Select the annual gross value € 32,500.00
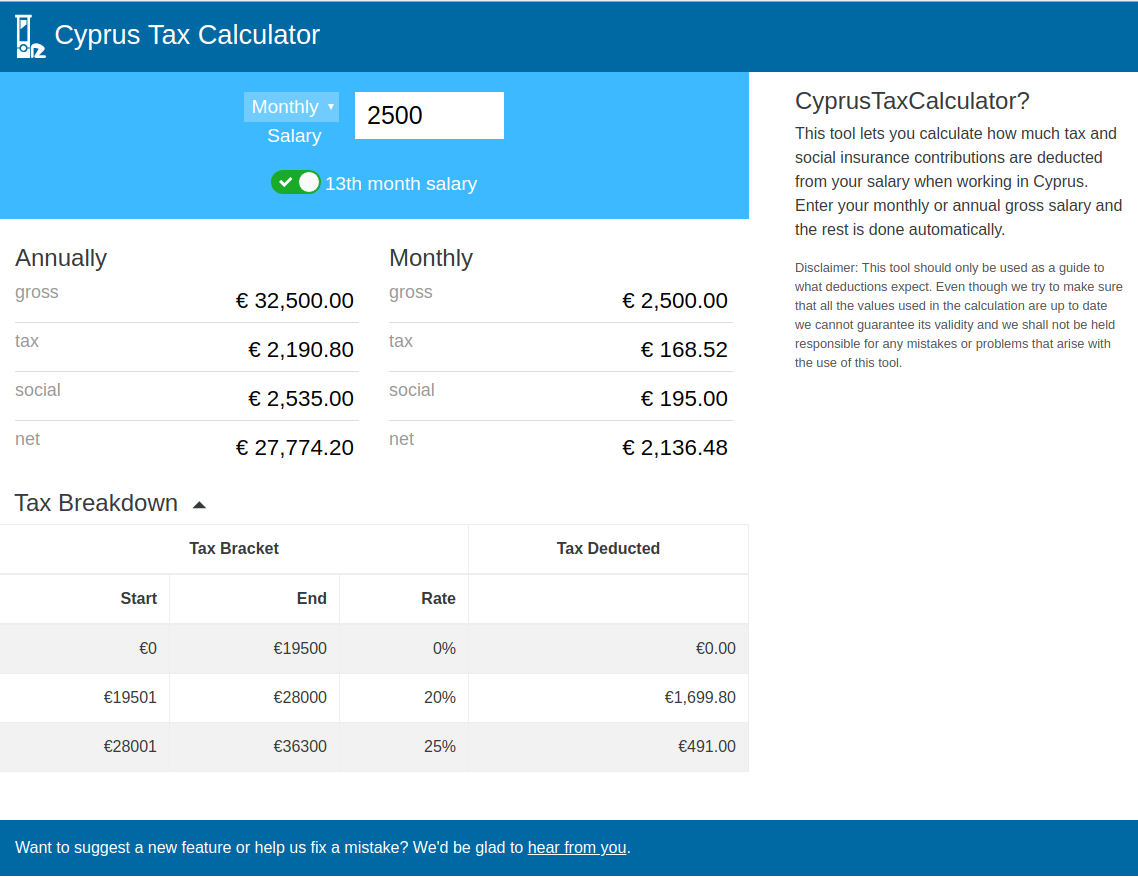Image resolution: width=1138 pixels, height=878 pixels. [295, 300]
